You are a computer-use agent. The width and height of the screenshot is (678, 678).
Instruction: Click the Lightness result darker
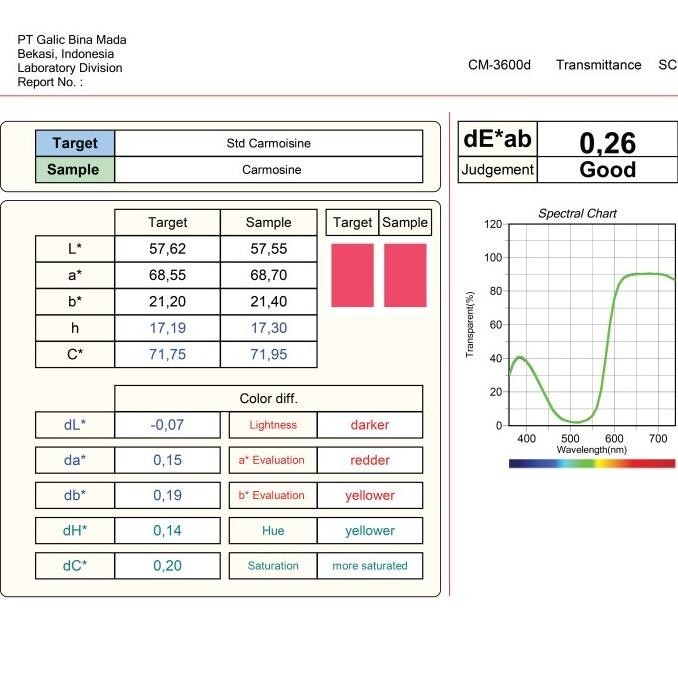(x=370, y=425)
